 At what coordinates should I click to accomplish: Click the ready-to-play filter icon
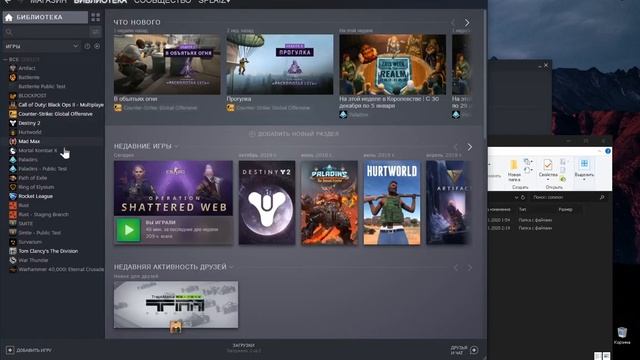coord(97,46)
